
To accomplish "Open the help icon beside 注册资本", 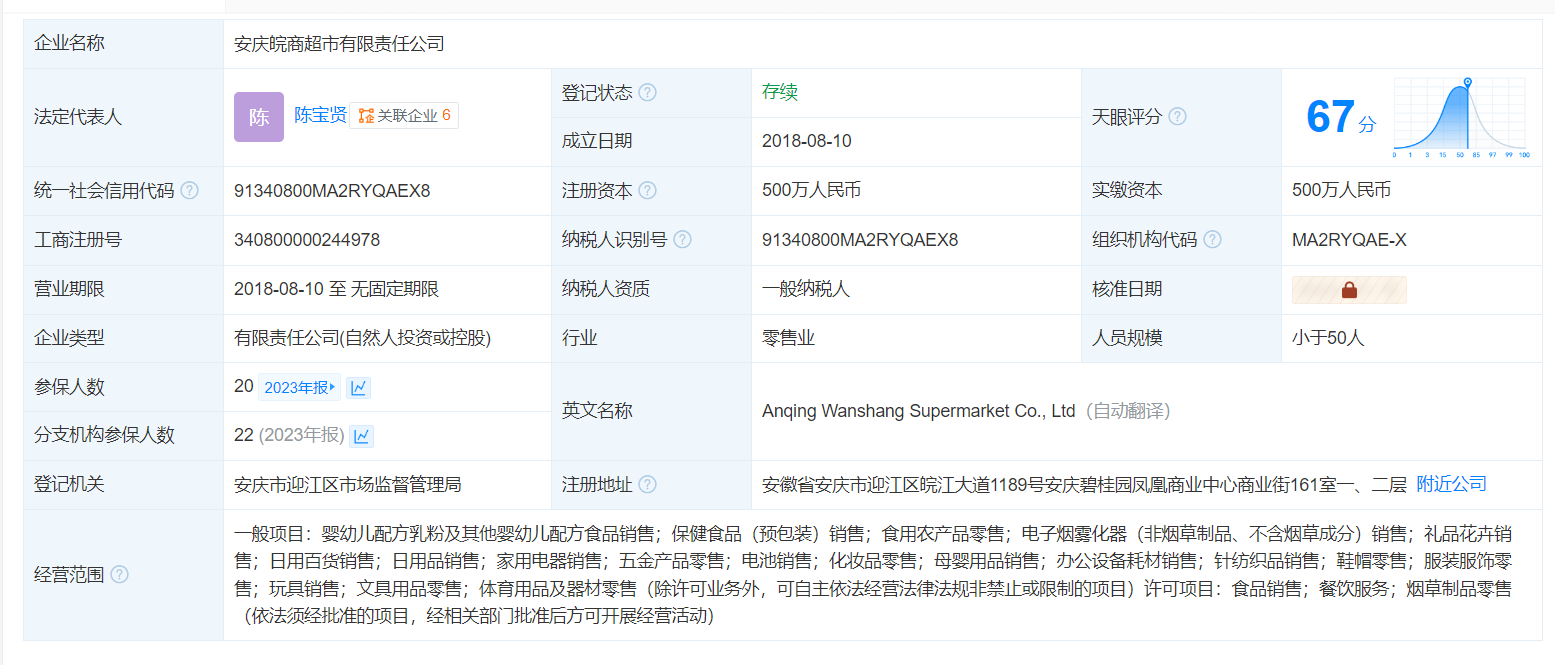I will click(648, 190).
